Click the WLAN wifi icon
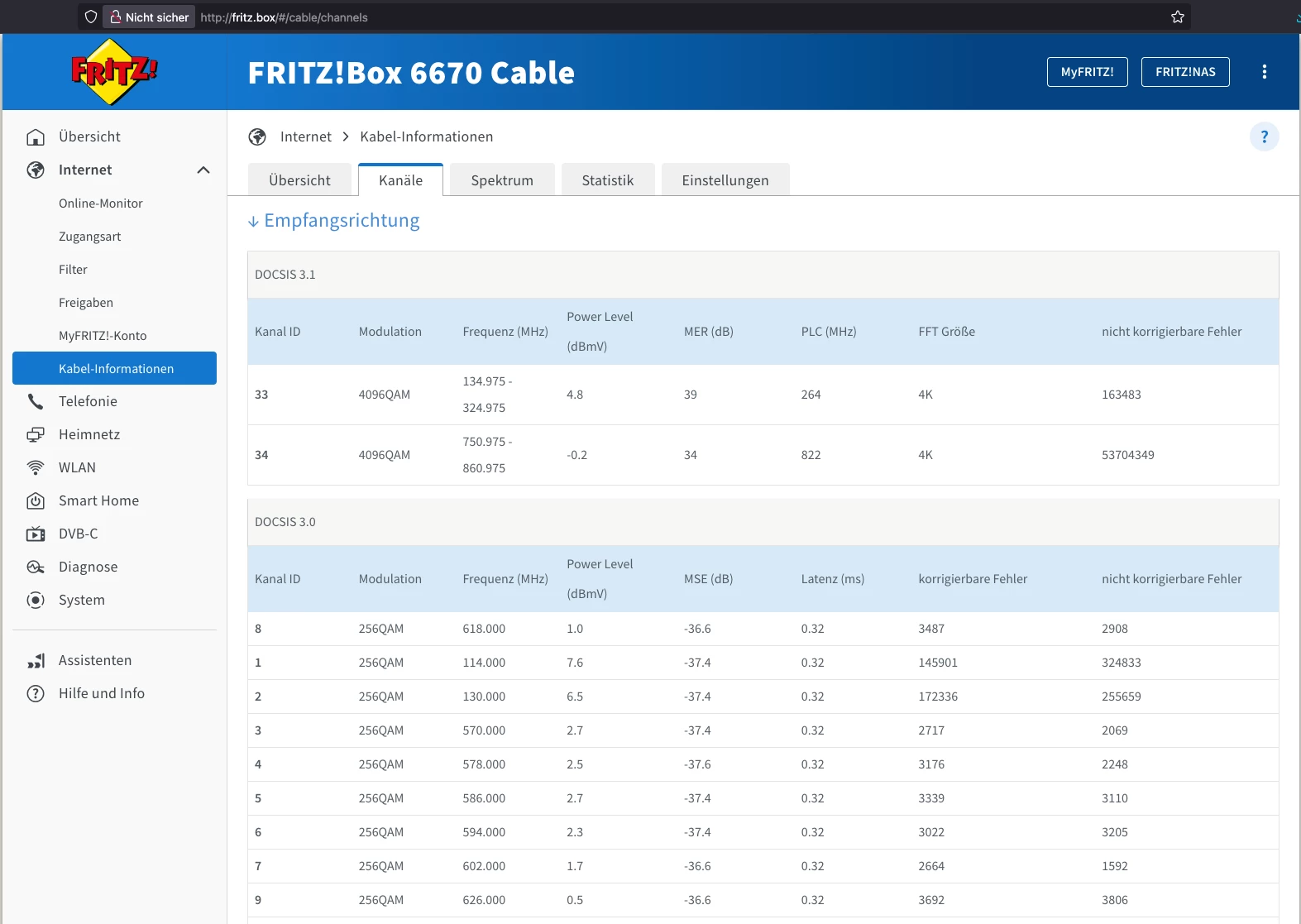Image resolution: width=1301 pixels, height=924 pixels. (x=36, y=467)
